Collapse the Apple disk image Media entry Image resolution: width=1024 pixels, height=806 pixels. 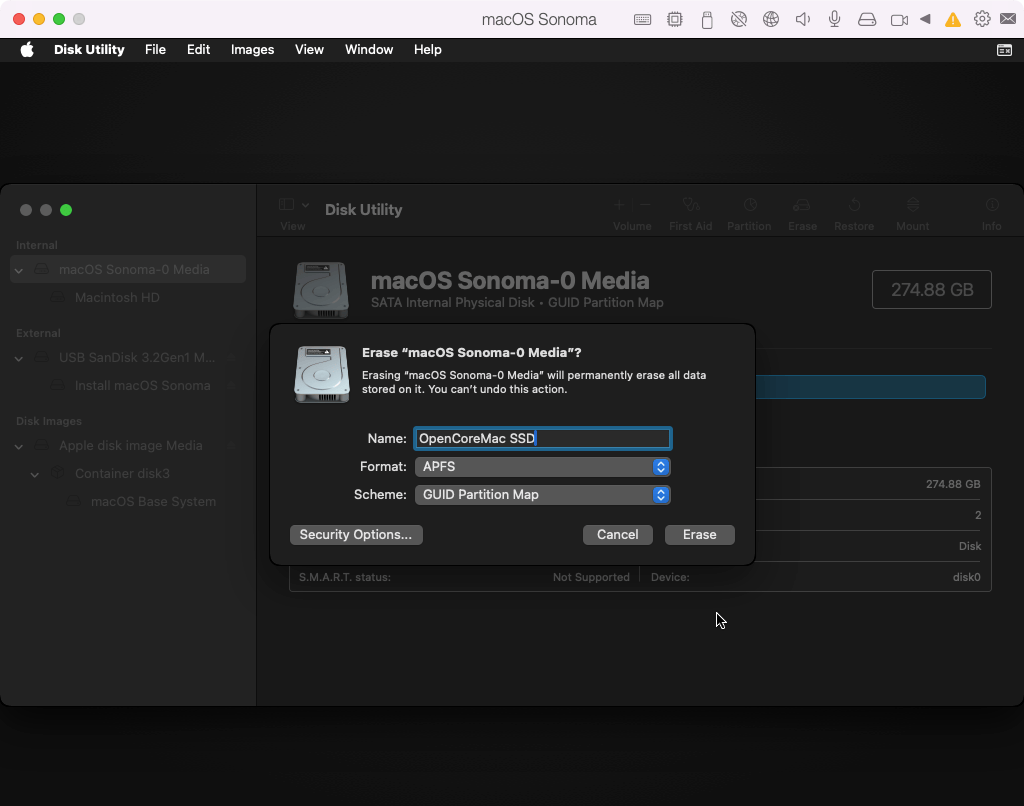[19, 446]
